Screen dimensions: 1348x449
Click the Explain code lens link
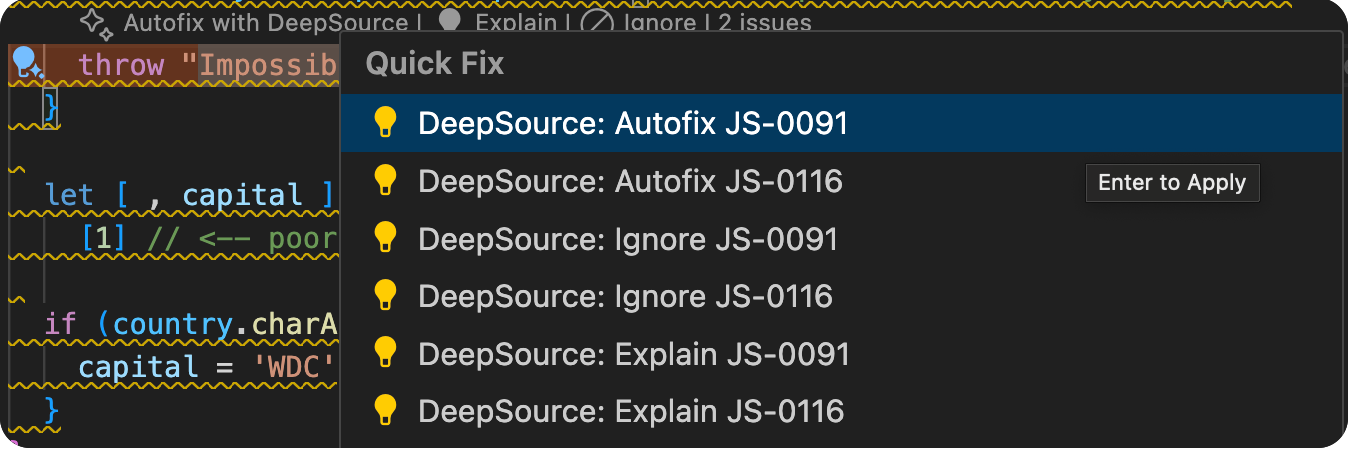click(515, 22)
